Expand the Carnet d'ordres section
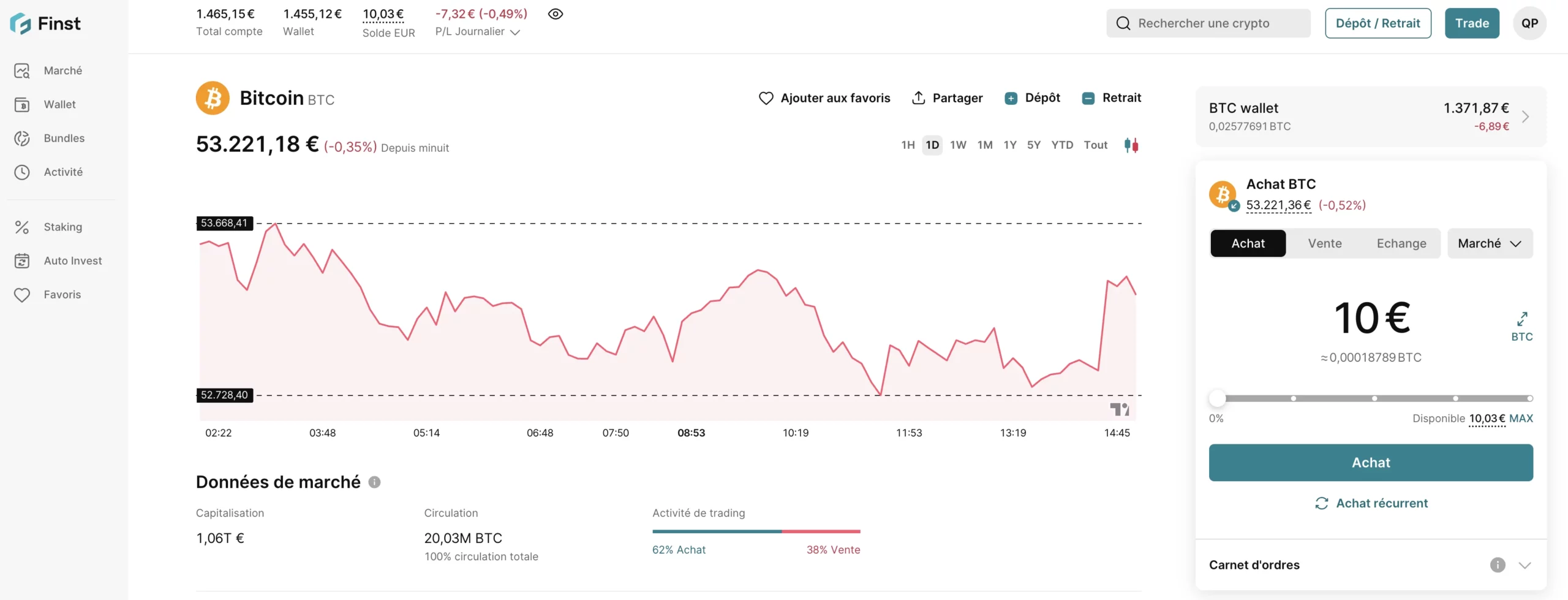Image resolution: width=1568 pixels, height=600 pixels. pos(1525,565)
